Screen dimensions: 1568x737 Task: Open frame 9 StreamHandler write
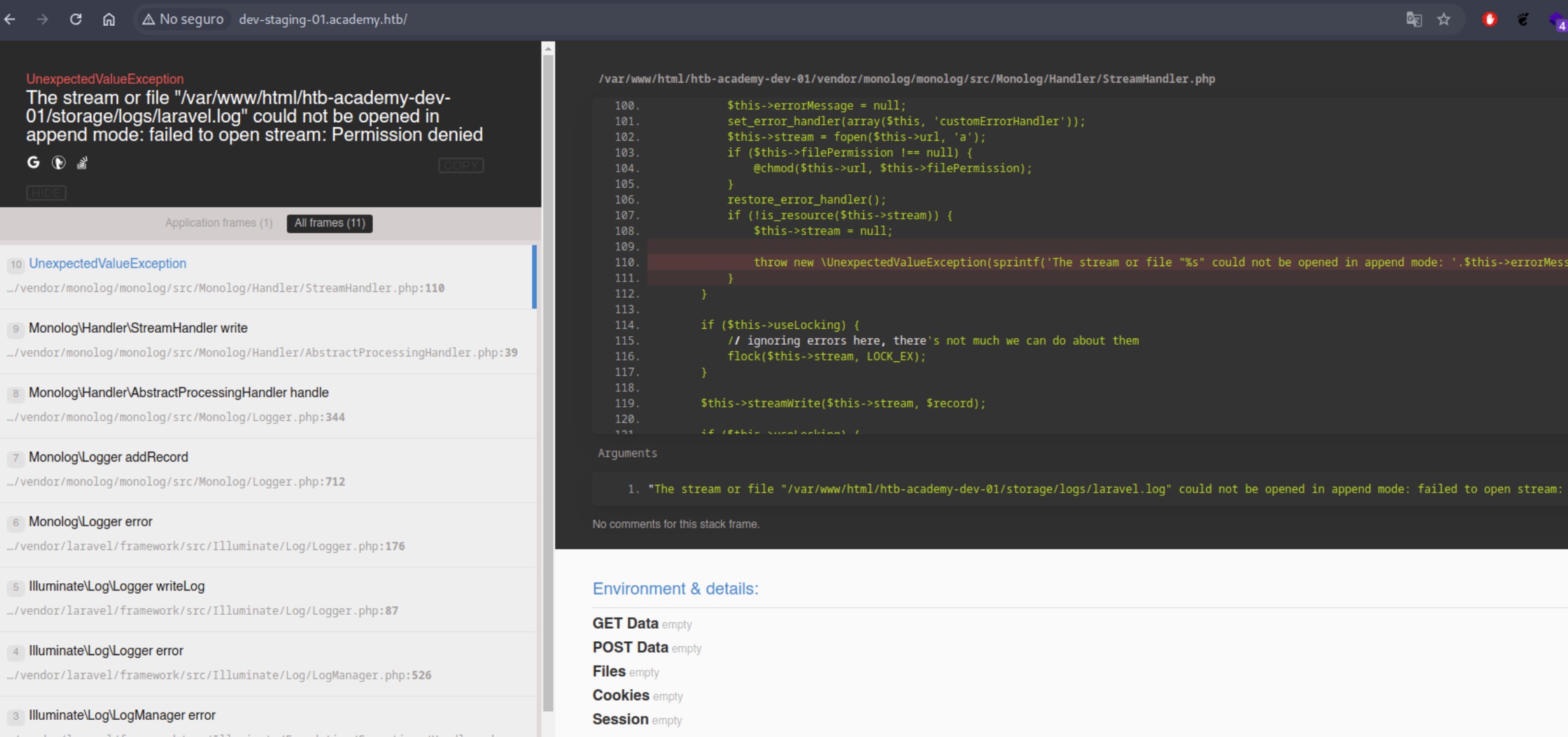[267, 341]
